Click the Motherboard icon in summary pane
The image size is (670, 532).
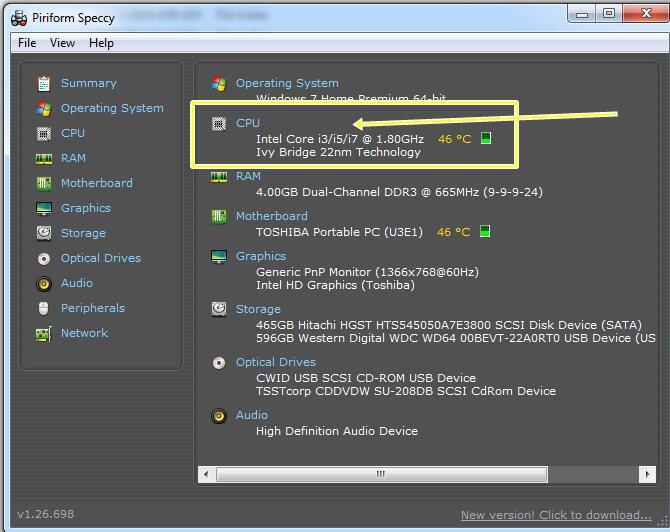click(219, 216)
